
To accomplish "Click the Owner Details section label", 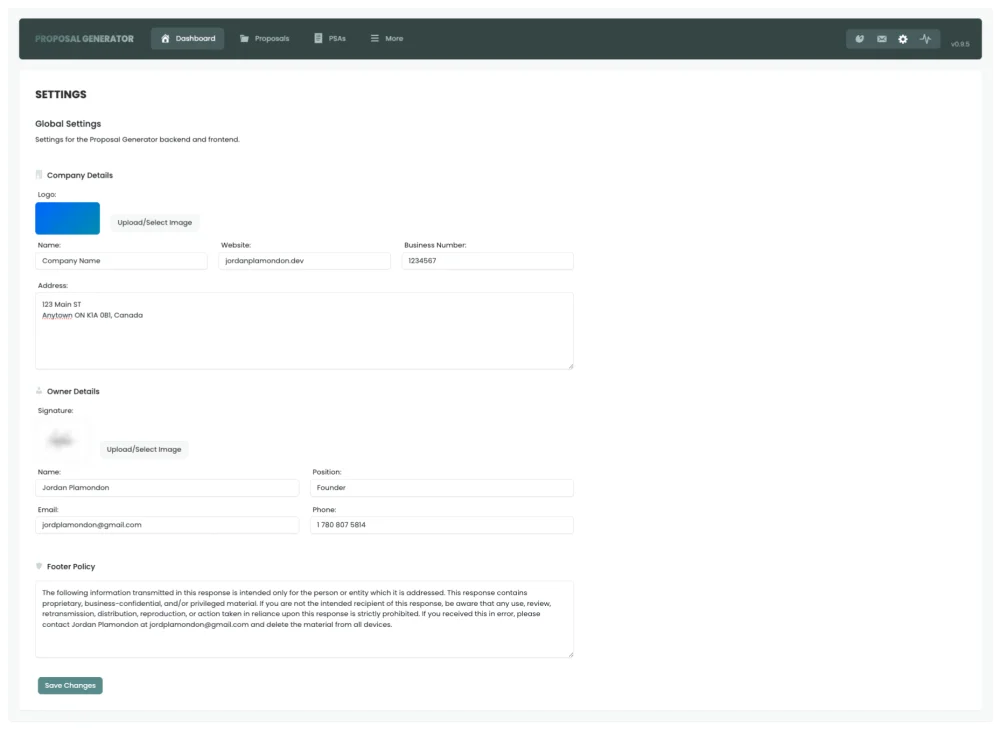I will 73,392.
